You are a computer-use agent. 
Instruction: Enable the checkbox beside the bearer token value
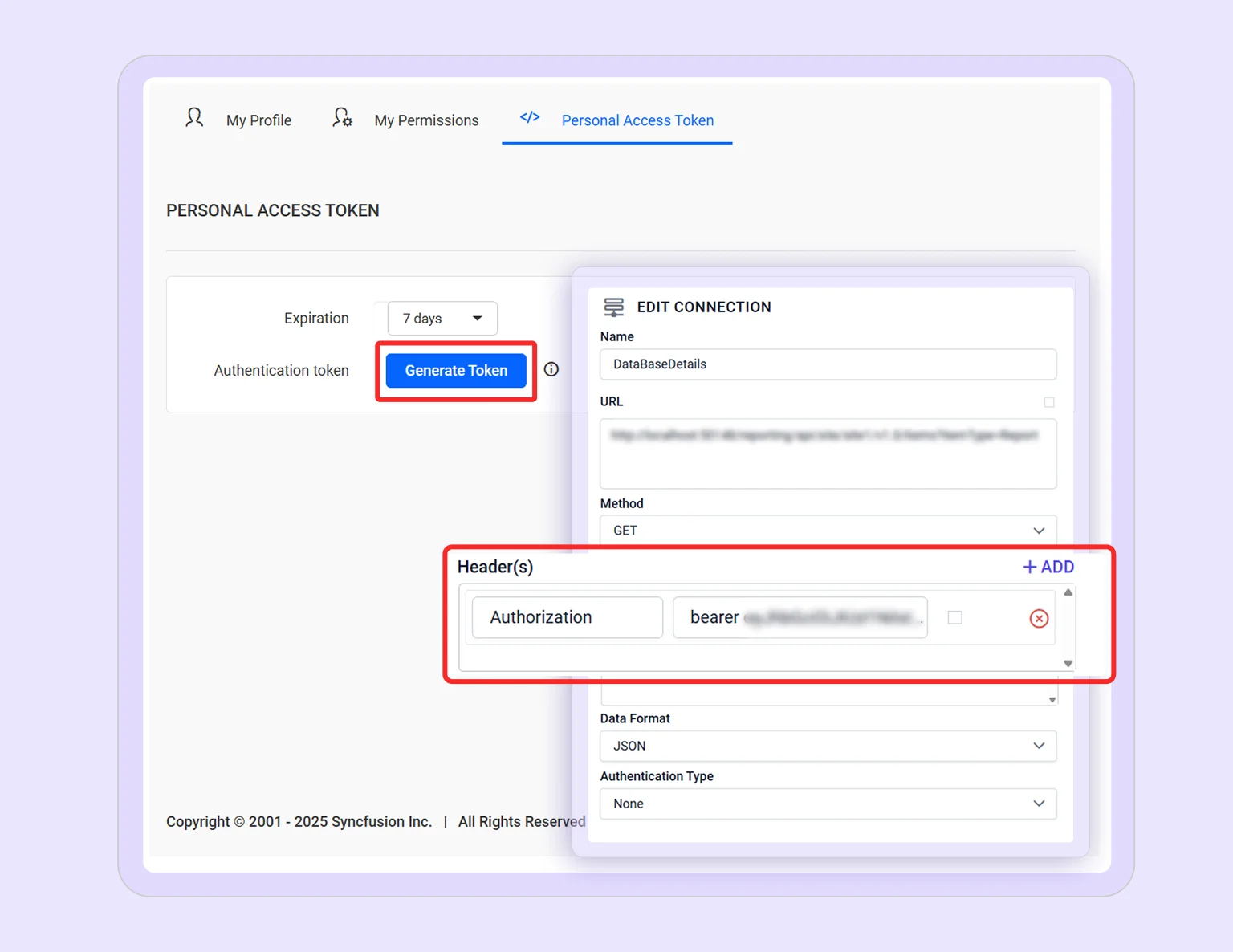[954, 617]
